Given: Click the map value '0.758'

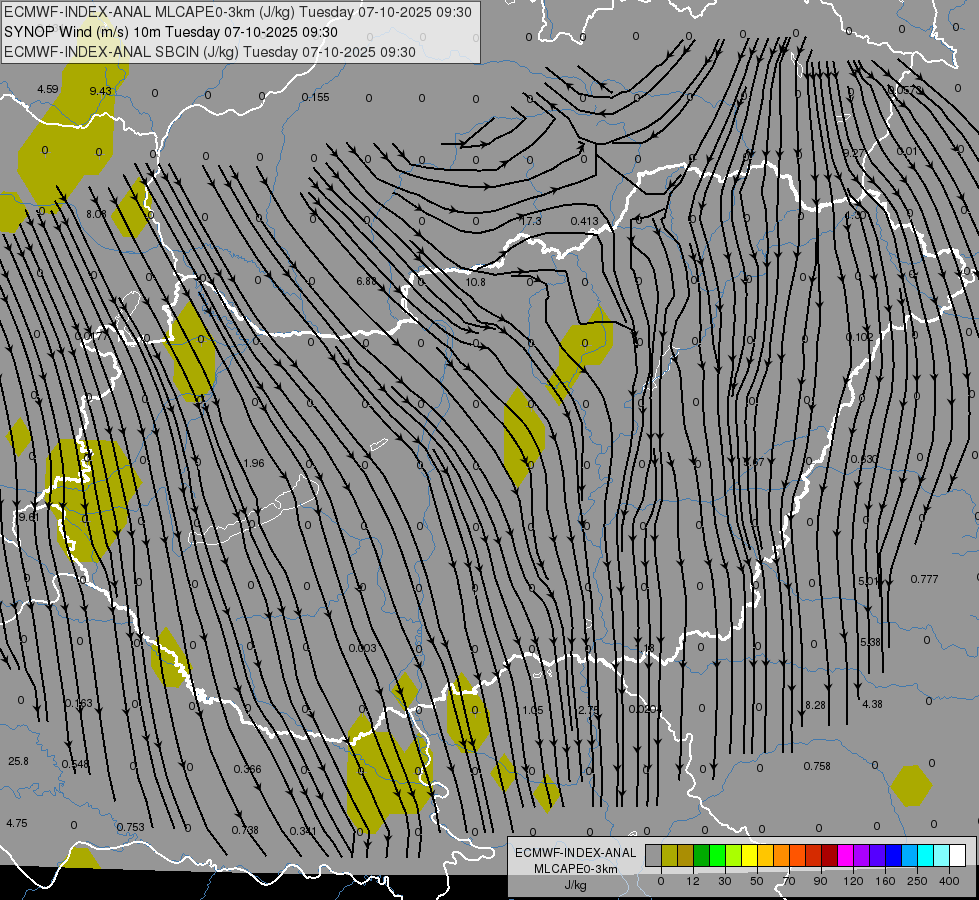Looking at the screenshot, I should click(x=817, y=766).
